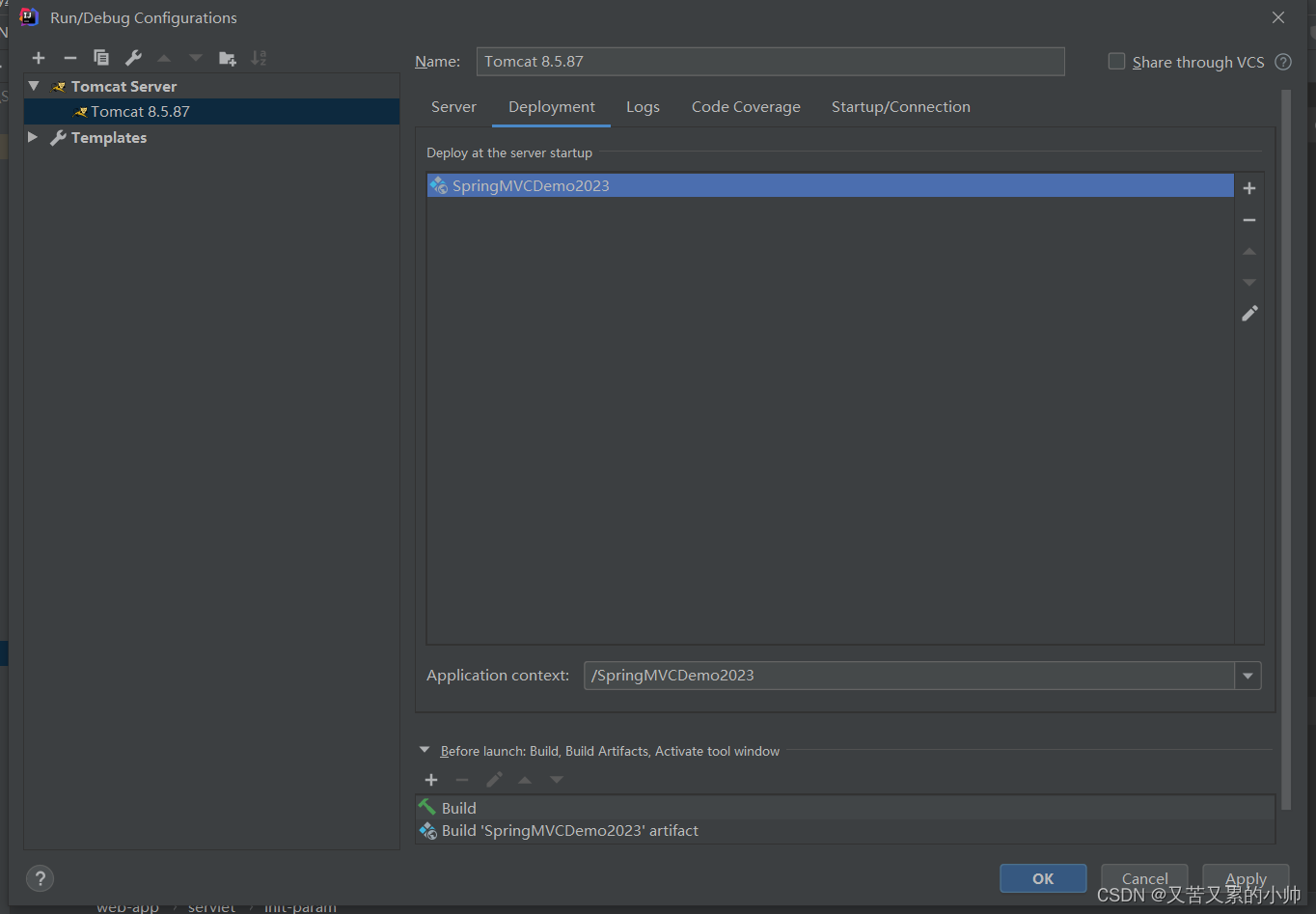Switch to the Server tab

[453, 107]
